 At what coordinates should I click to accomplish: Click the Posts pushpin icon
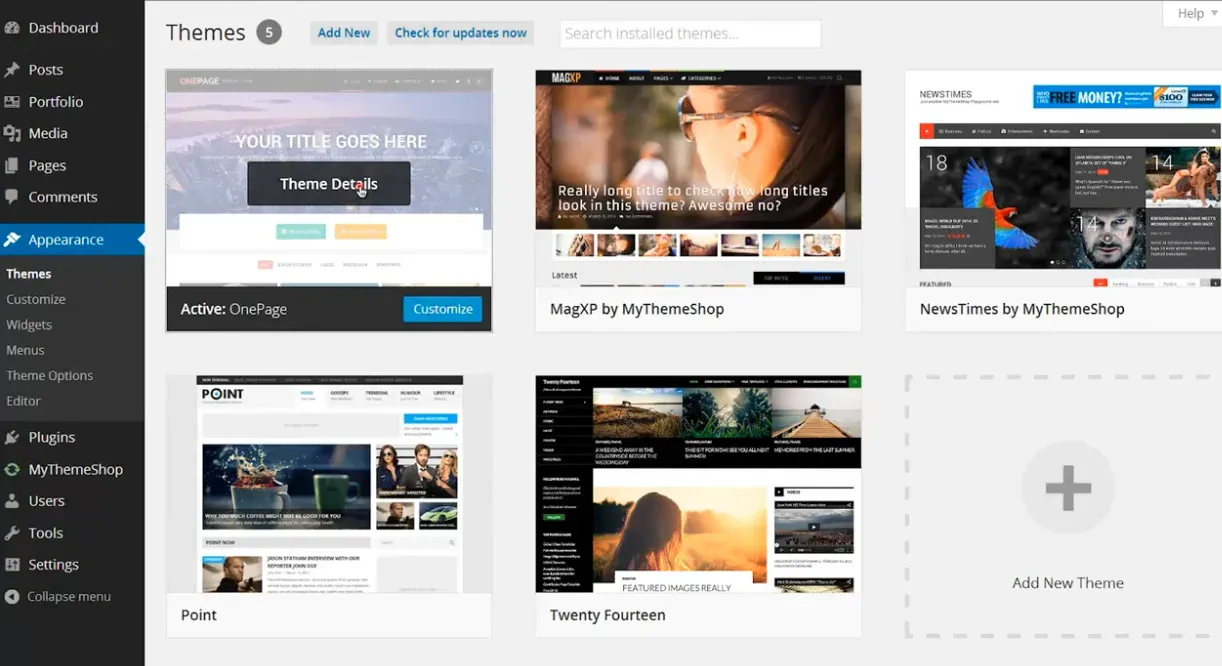pos(12,70)
